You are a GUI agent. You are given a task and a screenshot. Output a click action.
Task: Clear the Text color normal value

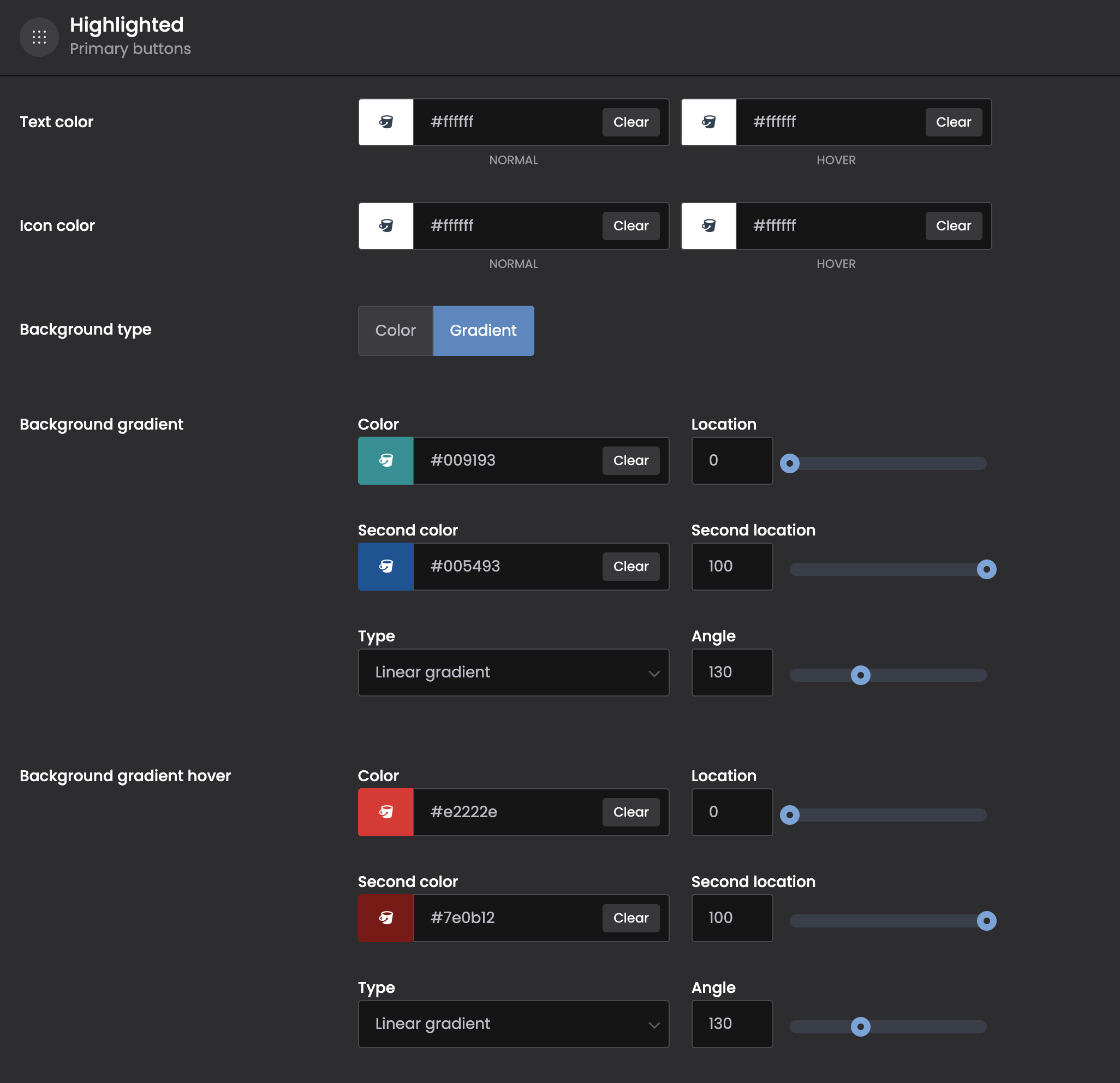click(630, 122)
